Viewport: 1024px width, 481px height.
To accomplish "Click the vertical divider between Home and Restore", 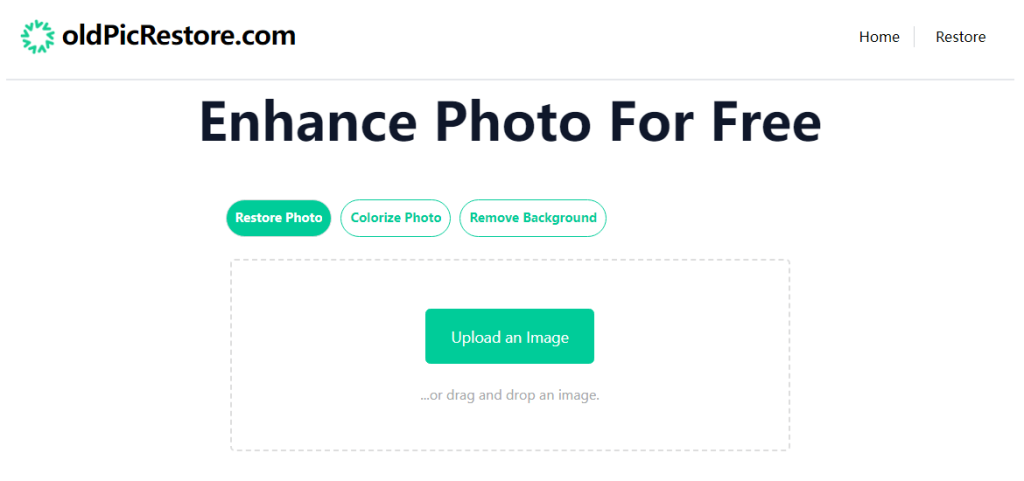I will tap(914, 37).
